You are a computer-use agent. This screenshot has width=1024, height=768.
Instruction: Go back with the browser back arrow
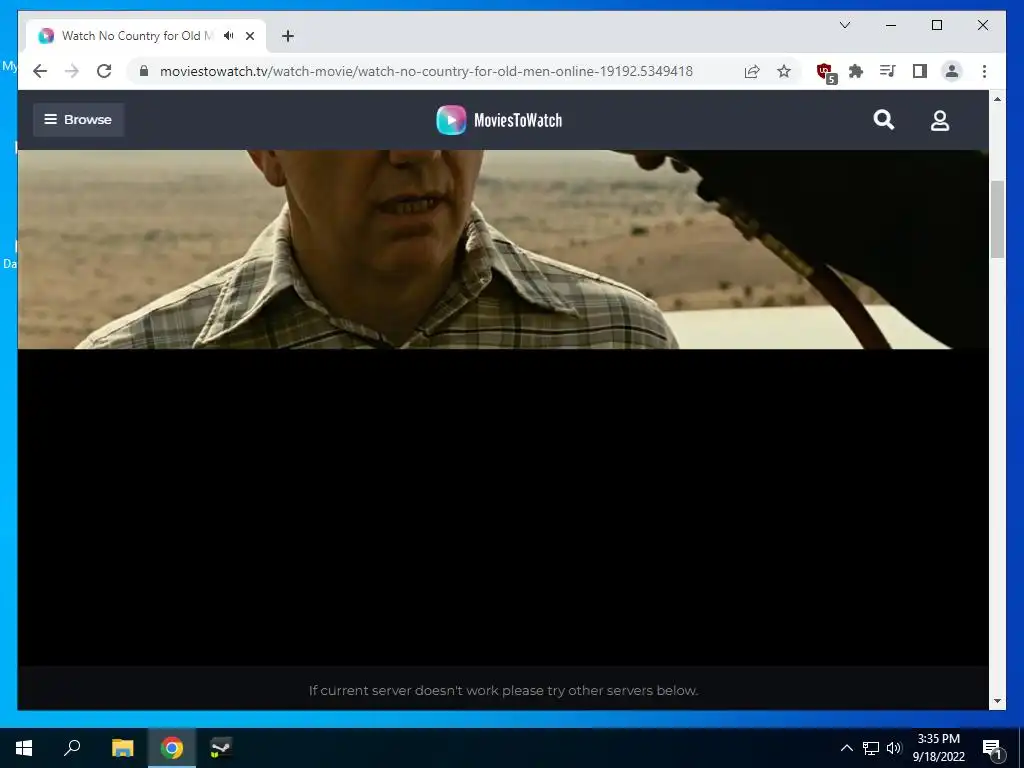pyautogui.click(x=40, y=71)
